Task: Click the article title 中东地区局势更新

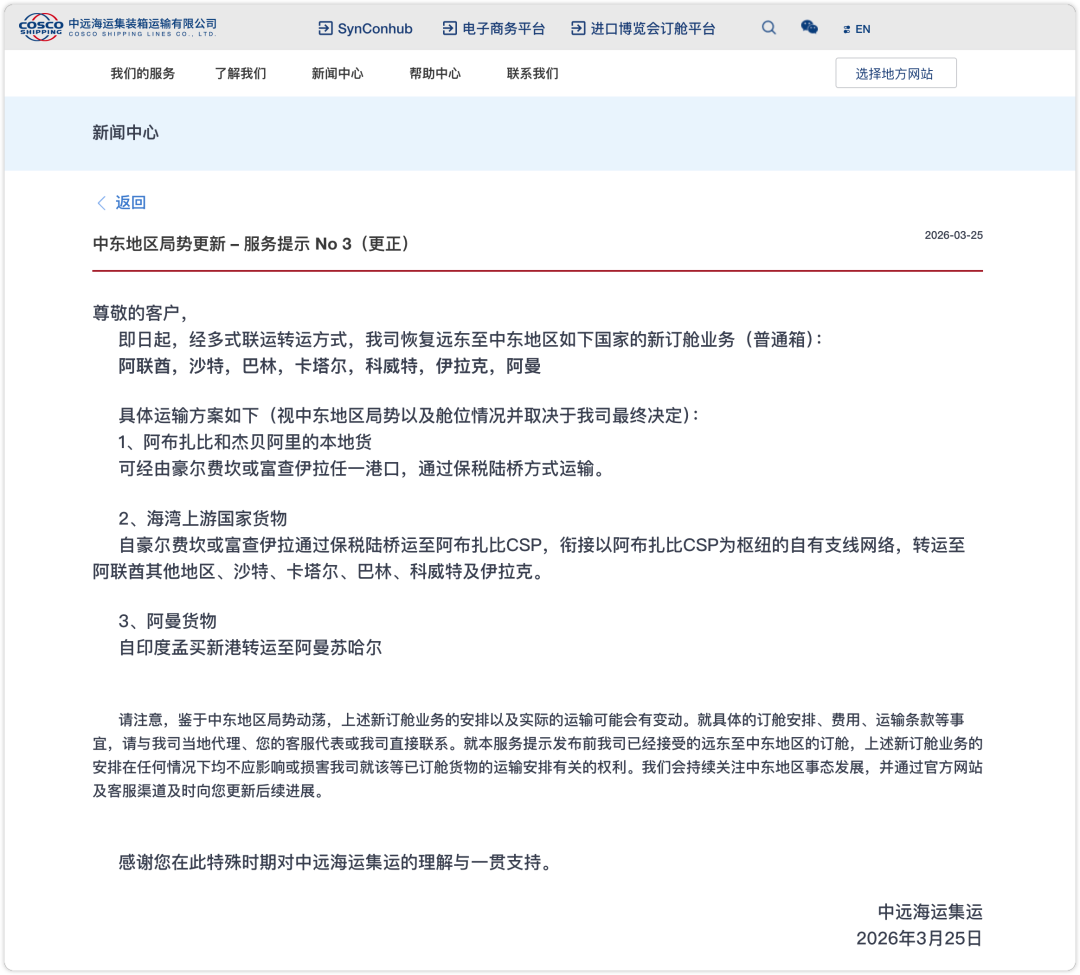Action: click(x=251, y=244)
